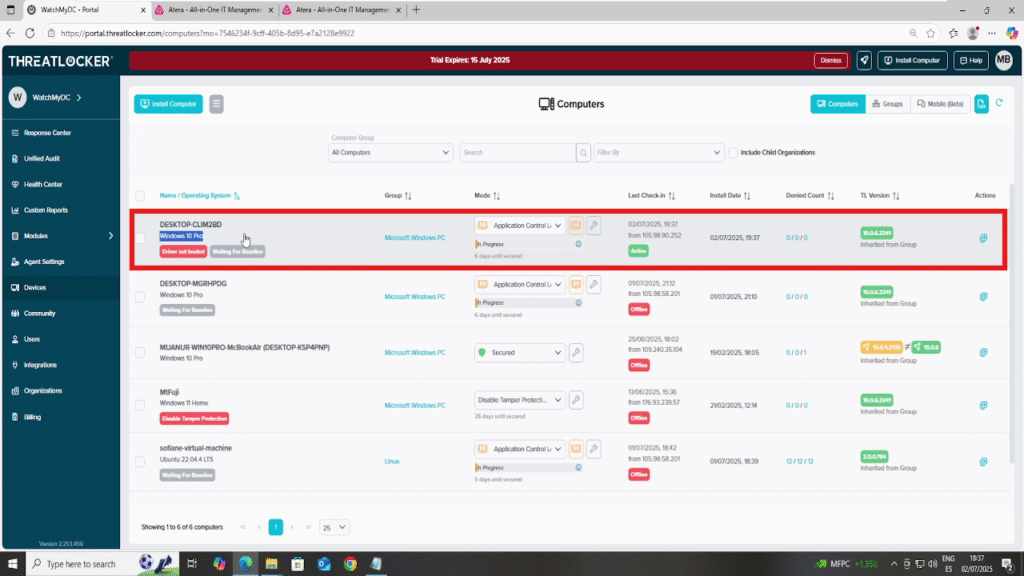Click the MB user avatar
Screen dimensions: 1024x576
1004,60
